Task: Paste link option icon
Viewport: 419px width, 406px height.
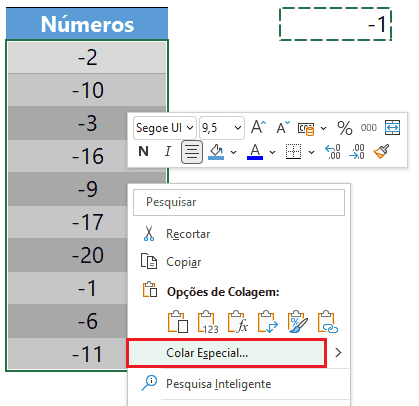Action: point(328,322)
